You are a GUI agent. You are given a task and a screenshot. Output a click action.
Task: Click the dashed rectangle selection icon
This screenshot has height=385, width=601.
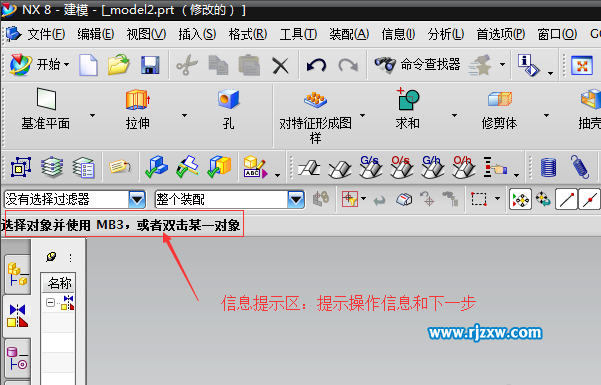479,199
